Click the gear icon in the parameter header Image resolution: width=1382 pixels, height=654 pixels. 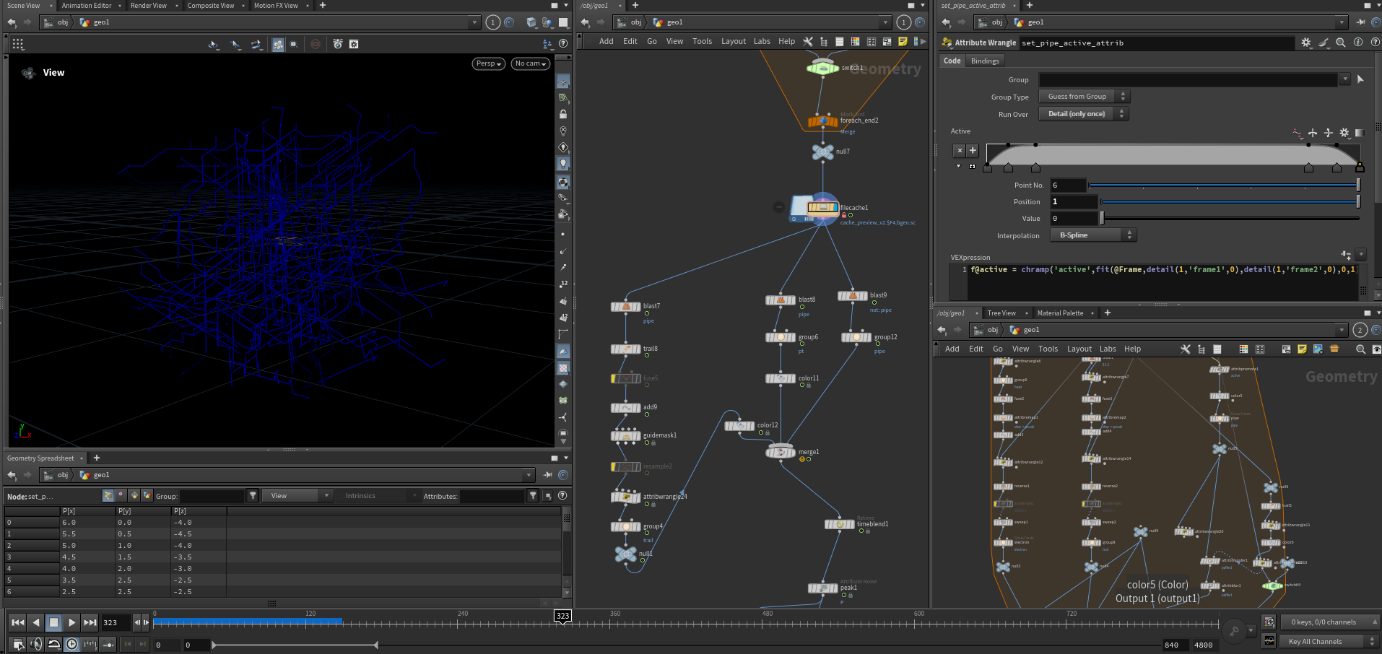(x=1306, y=43)
